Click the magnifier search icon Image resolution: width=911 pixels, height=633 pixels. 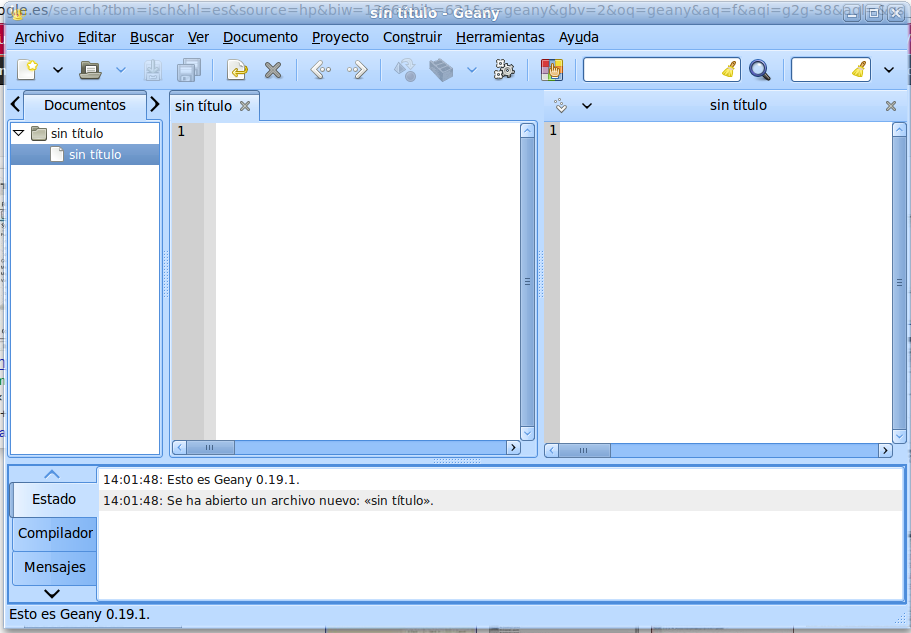[x=759, y=70]
